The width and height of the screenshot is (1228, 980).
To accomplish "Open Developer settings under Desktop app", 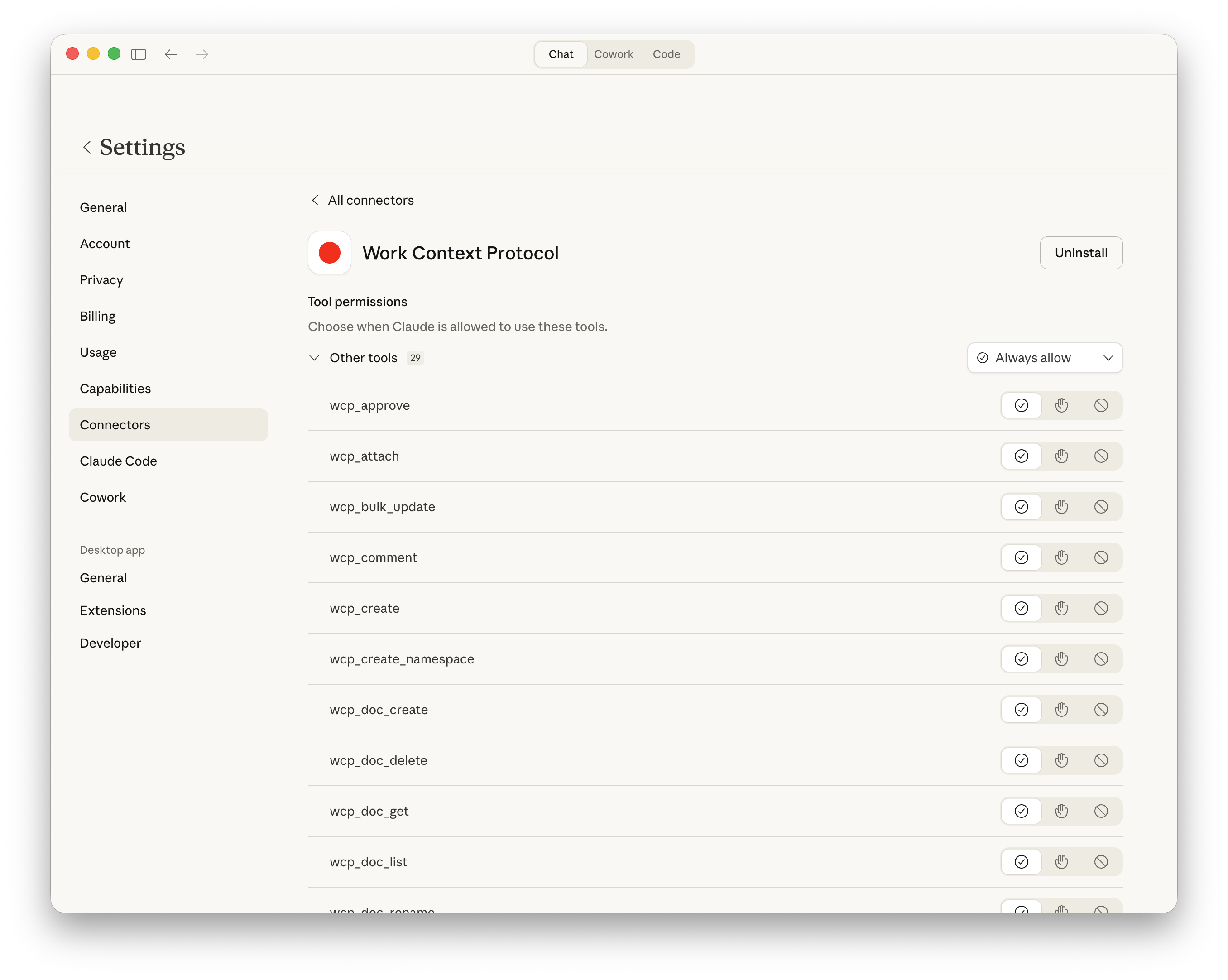I will pos(110,643).
